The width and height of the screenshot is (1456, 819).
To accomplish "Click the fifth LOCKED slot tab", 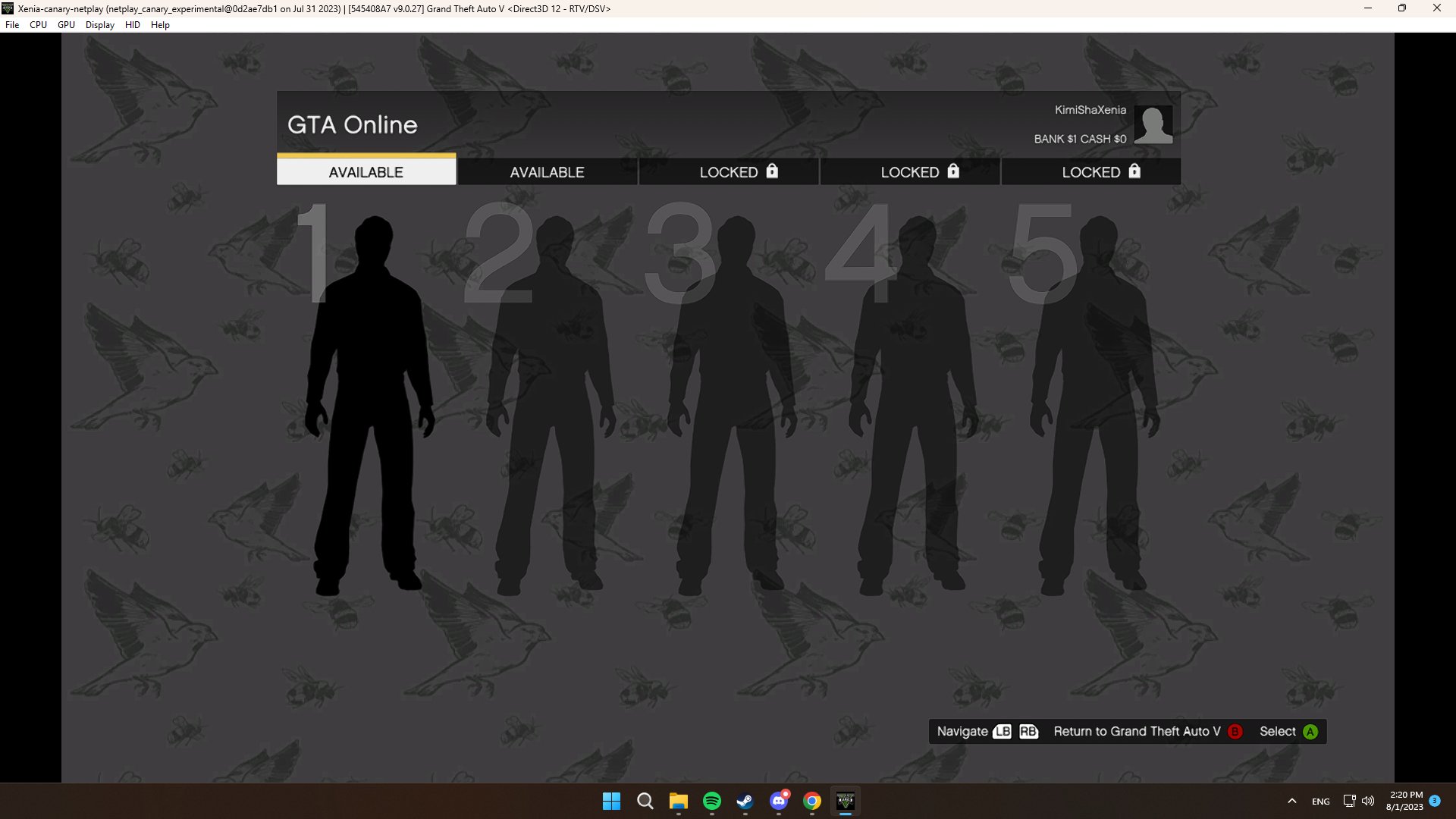I will coord(1090,172).
